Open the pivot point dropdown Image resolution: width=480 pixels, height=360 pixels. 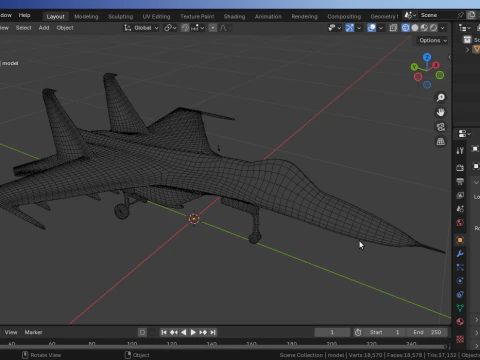pyautogui.click(x=170, y=28)
